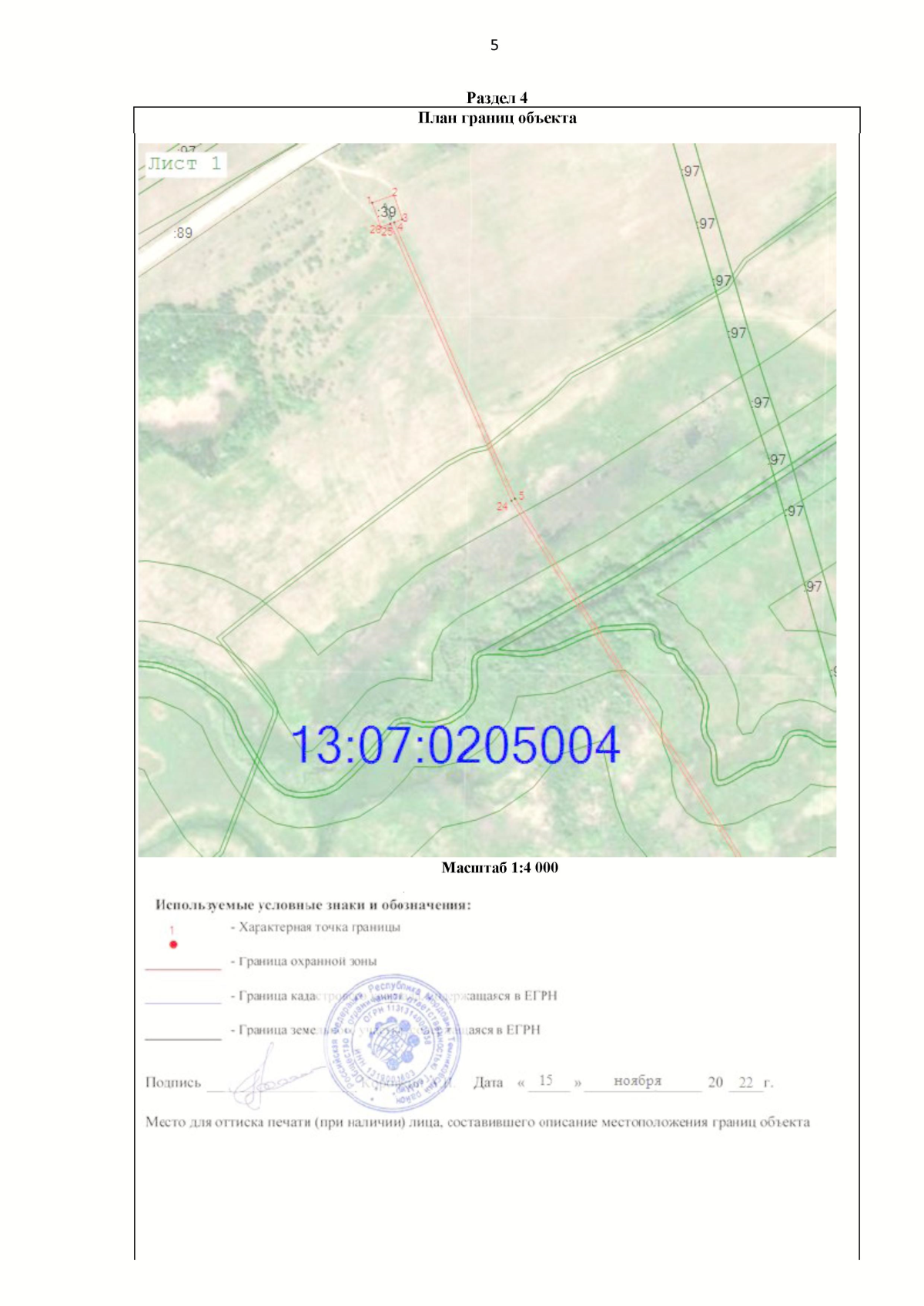Click the round blue stamp seal
This screenshot has height=1306, width=924.
393,1042
